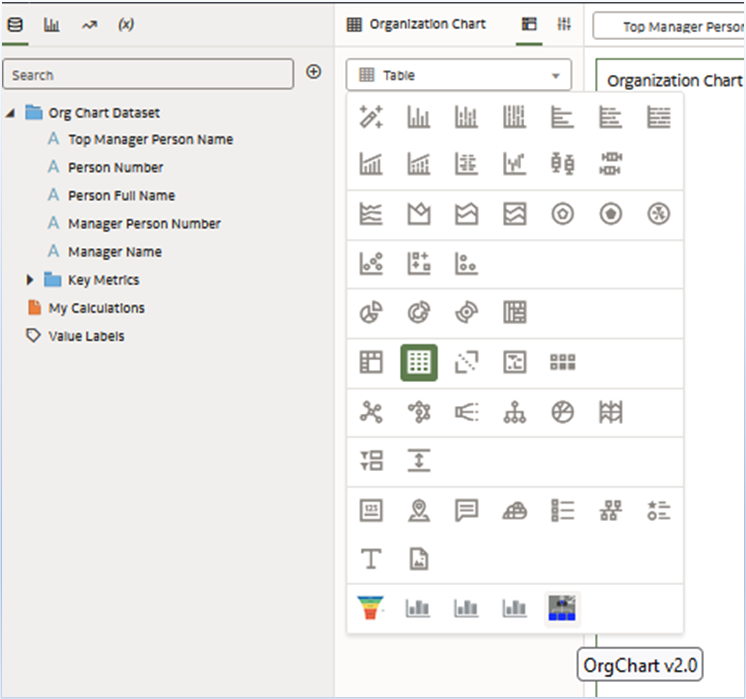The image size is (746, 699).
Task: Choose the Image file icon
Action: coord(419,559)
